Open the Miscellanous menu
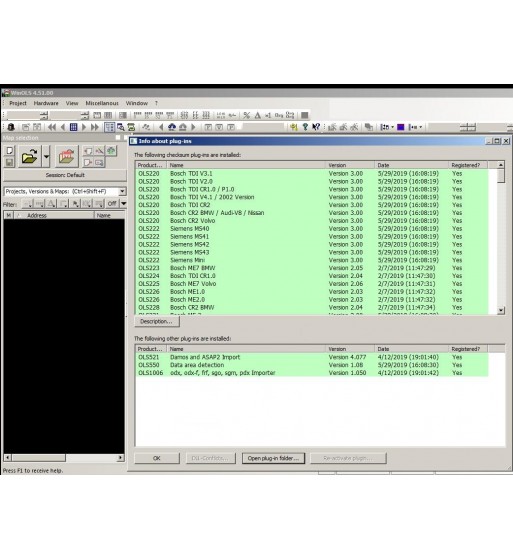This screenshot has width=513, height=559. coord(102,103)
